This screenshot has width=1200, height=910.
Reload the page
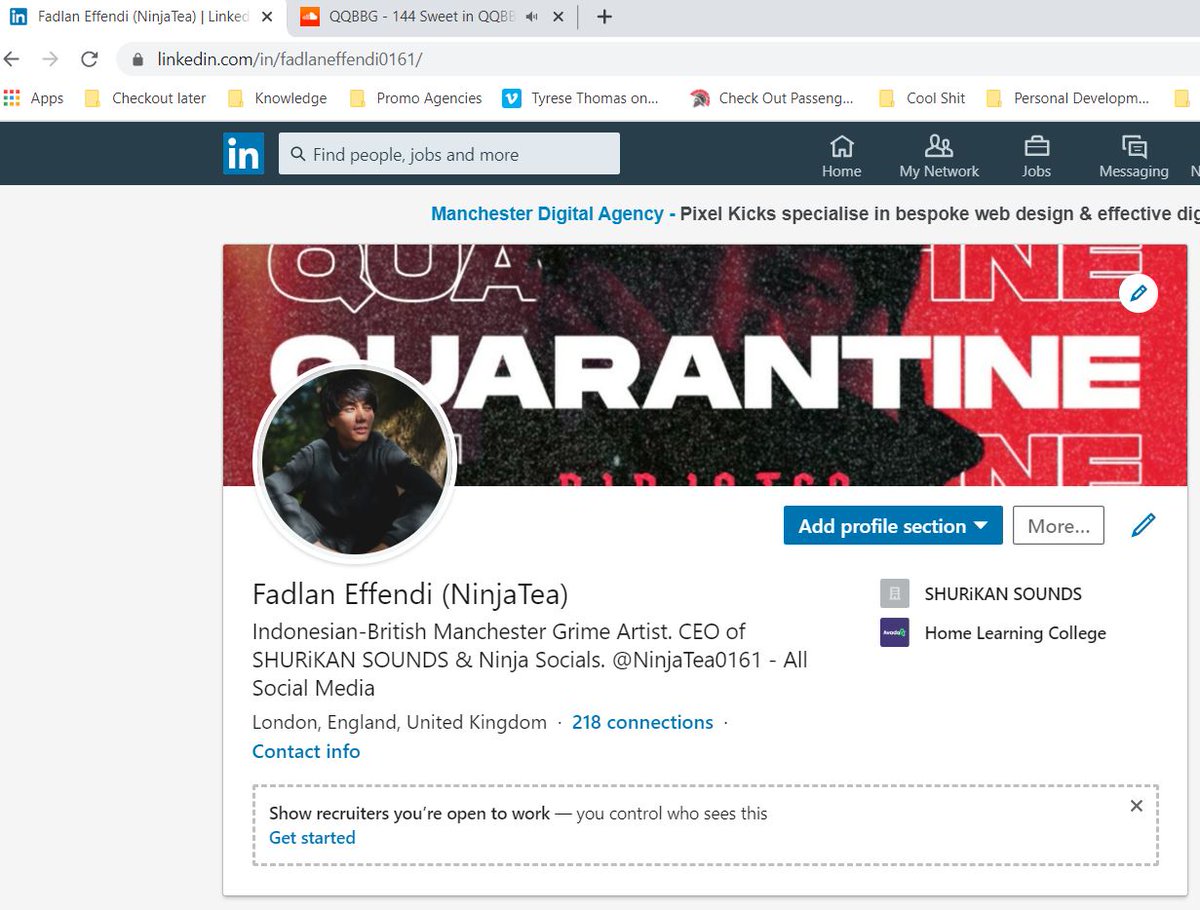(89, 59)
